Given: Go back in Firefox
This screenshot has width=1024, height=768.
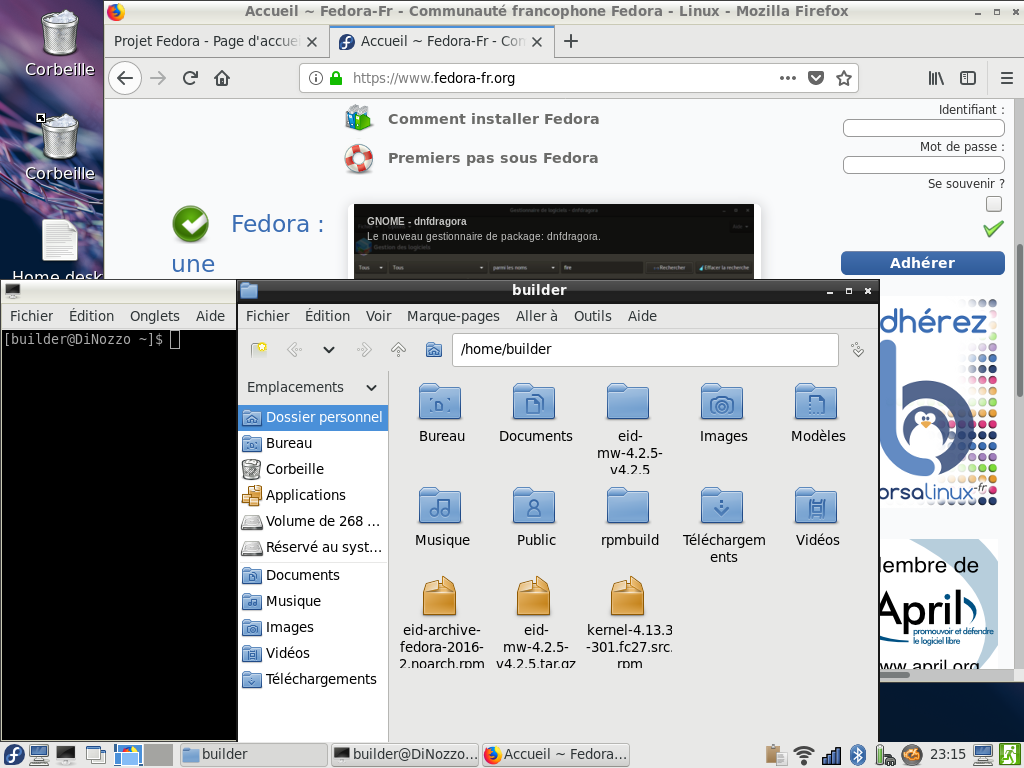Looking at the screenshot, I should pos(125,78).
